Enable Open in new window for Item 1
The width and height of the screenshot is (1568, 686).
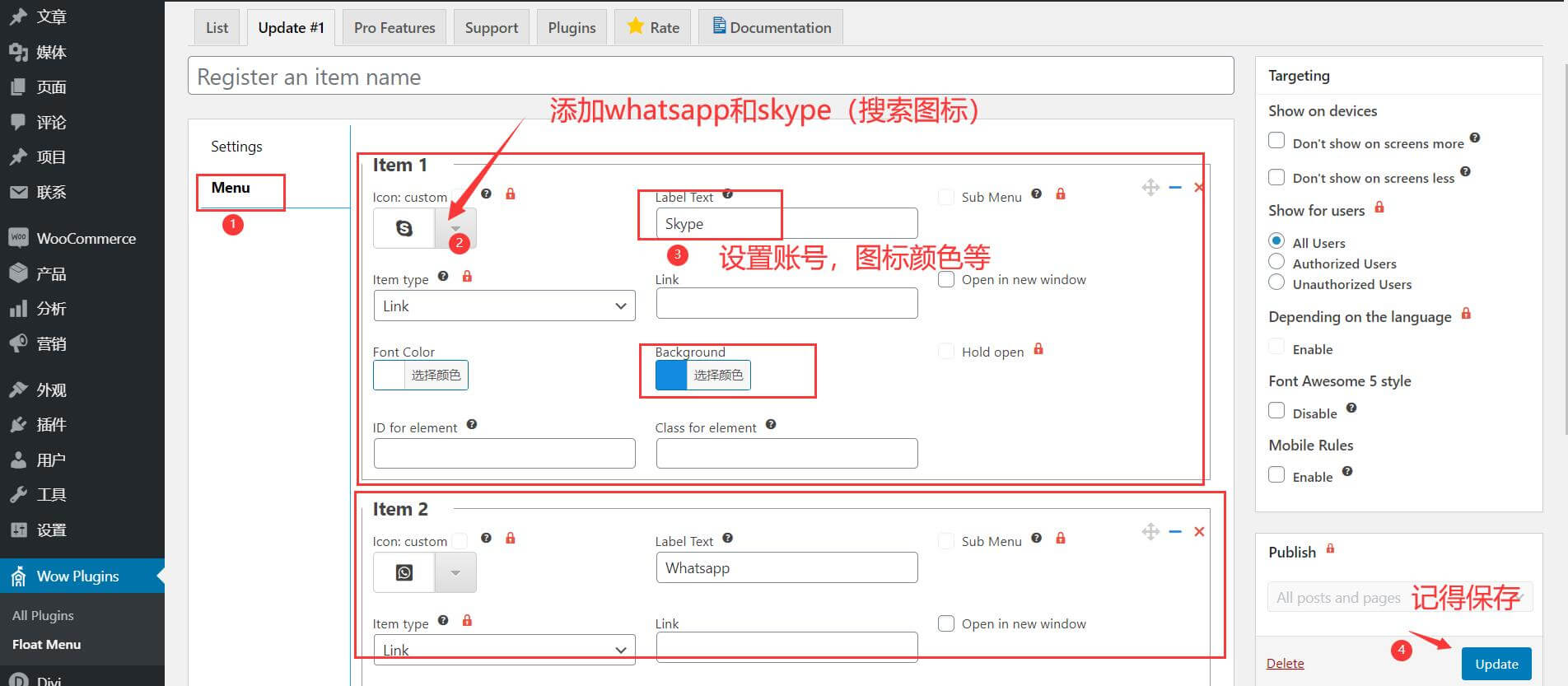pos(946,279)
